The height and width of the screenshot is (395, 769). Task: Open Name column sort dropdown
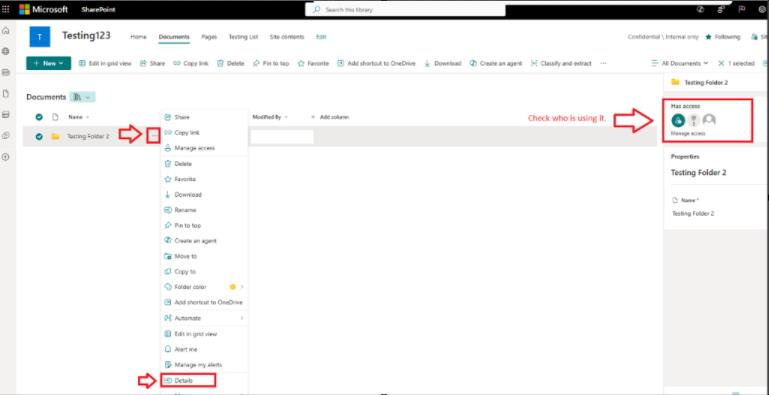tap(79, 117)
